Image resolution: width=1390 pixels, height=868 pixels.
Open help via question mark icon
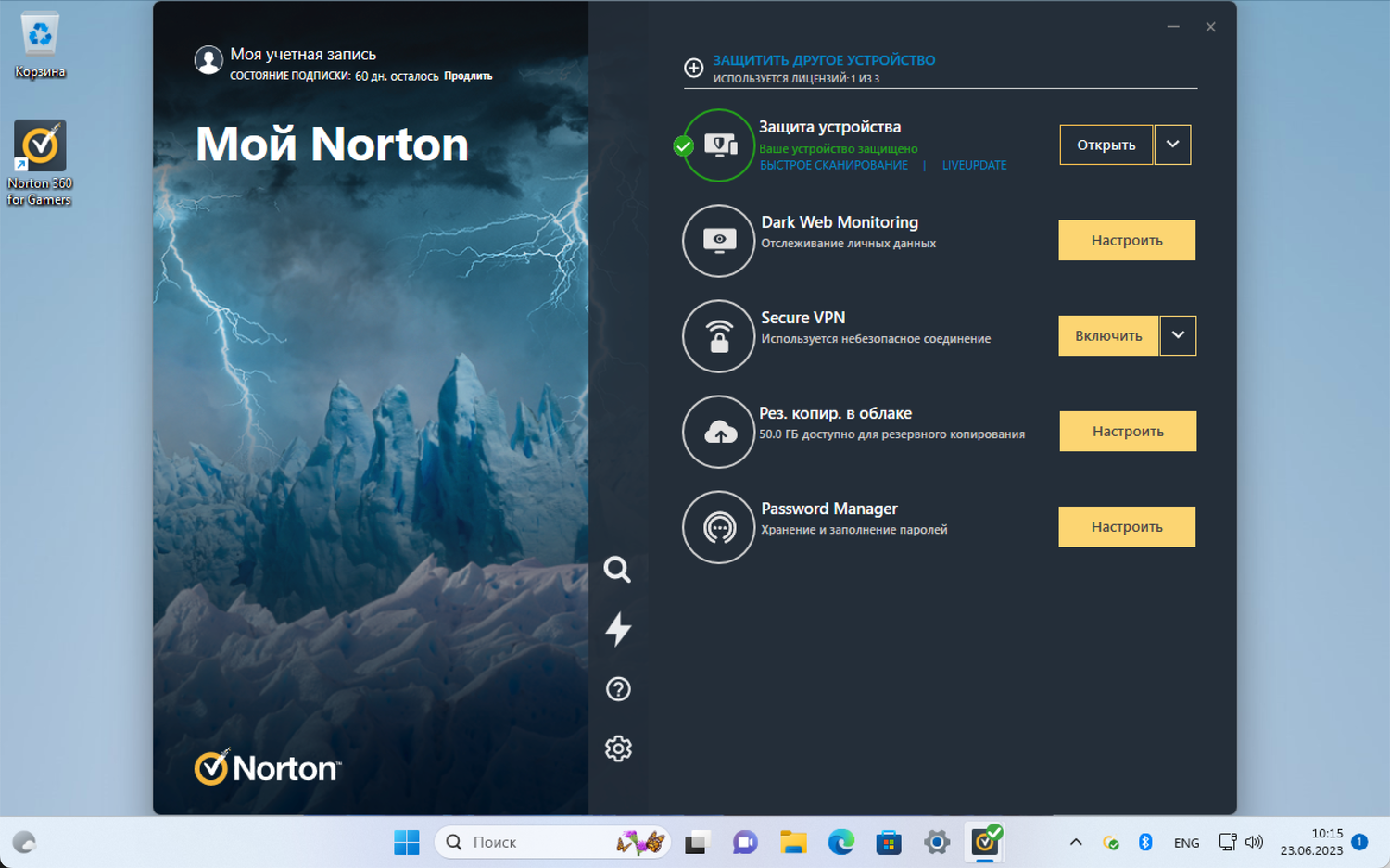(618, 689)
